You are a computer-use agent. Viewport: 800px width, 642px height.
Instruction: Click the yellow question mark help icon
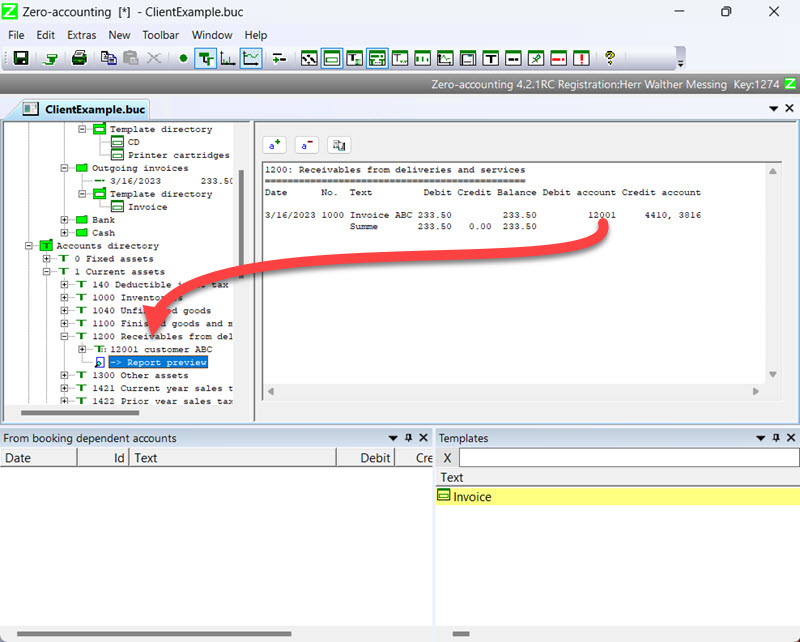click(x=609, y=58)
